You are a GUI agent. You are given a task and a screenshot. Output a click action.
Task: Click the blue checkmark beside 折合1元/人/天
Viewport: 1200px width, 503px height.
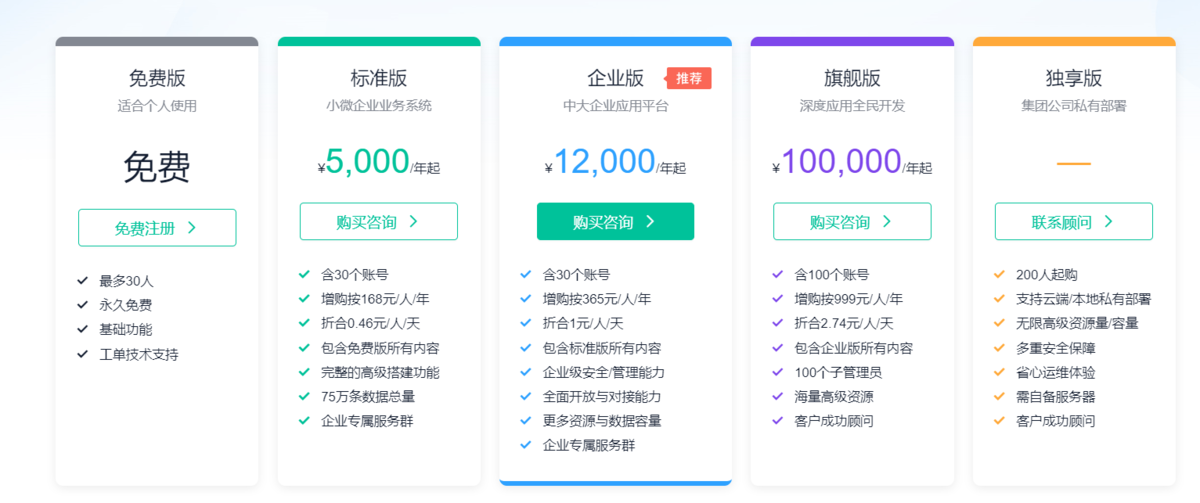point(526,323)
